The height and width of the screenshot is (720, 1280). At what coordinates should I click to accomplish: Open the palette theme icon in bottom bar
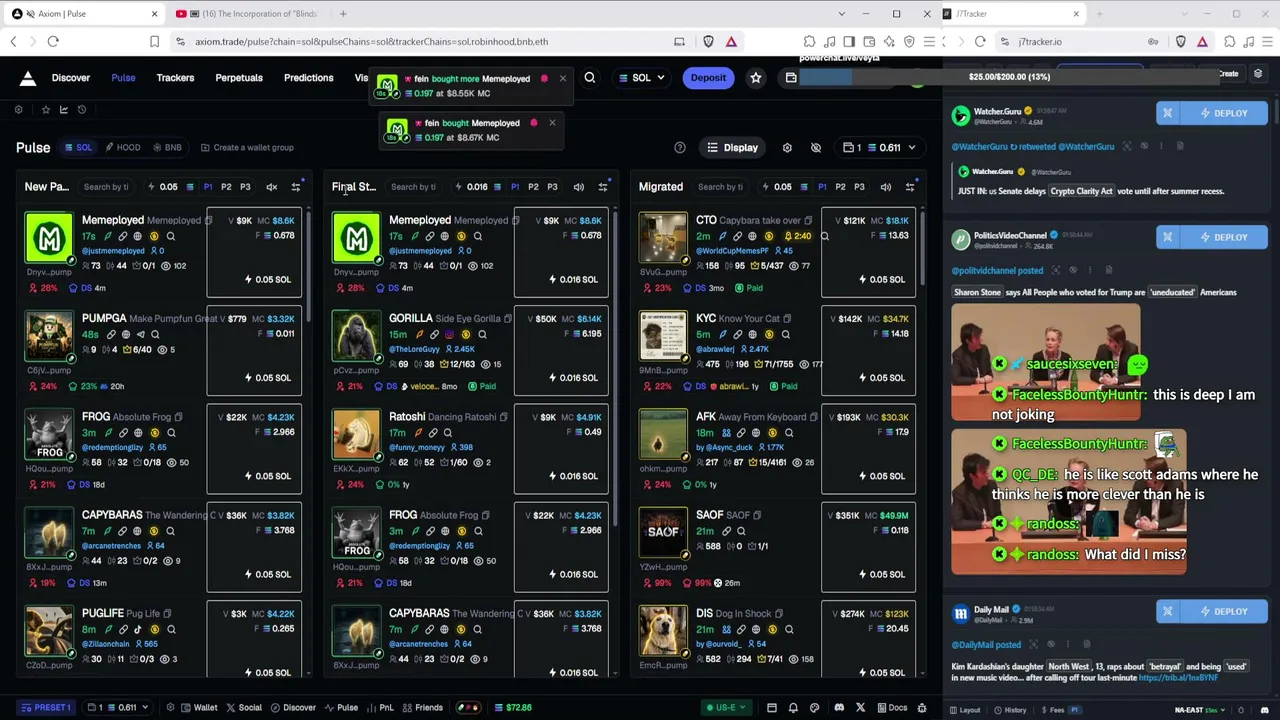pos(814,708)
